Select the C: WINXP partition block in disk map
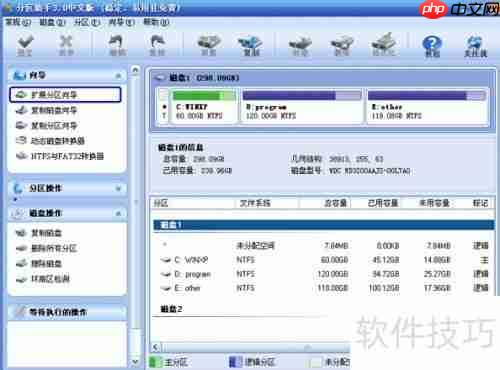 point(204,107)
